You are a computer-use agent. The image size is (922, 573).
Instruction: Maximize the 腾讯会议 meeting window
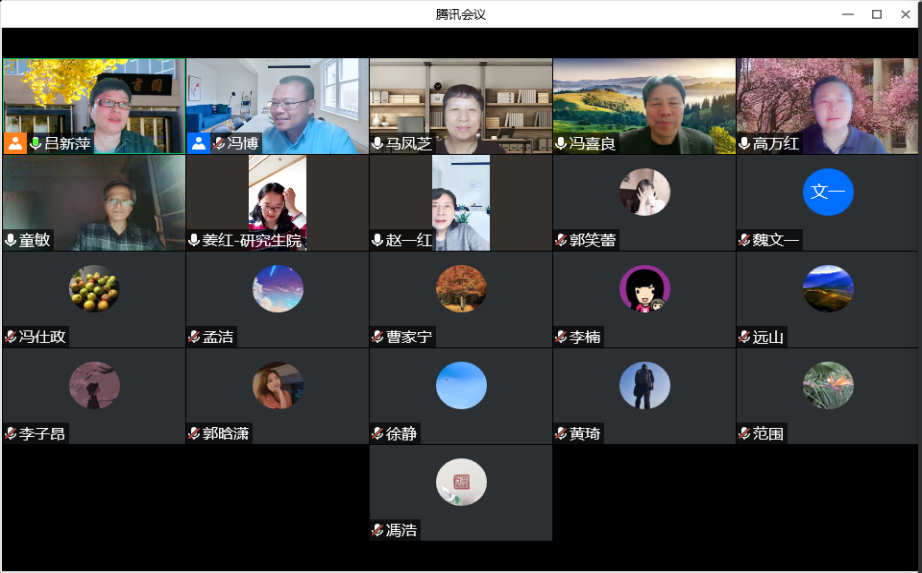[876, 14]
